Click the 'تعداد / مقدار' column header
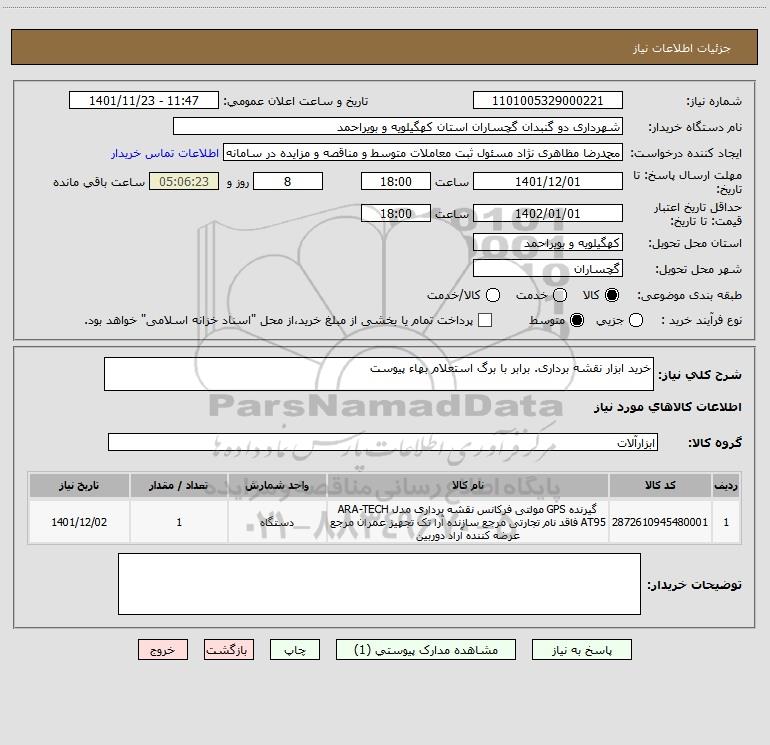Screen dimensions: 770x745 coord(179,485)
